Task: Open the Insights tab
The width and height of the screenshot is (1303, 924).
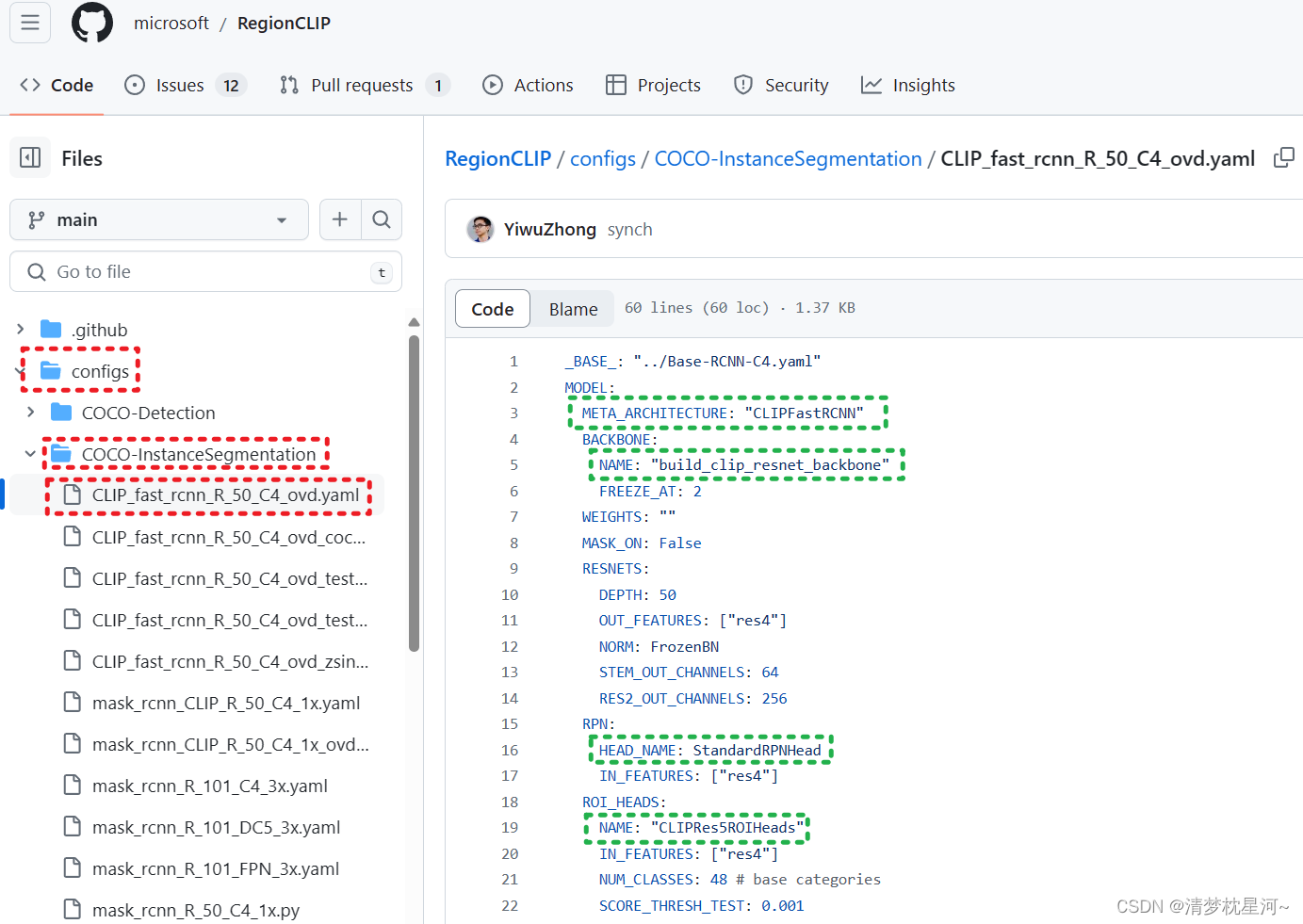Action: (908, 85)
